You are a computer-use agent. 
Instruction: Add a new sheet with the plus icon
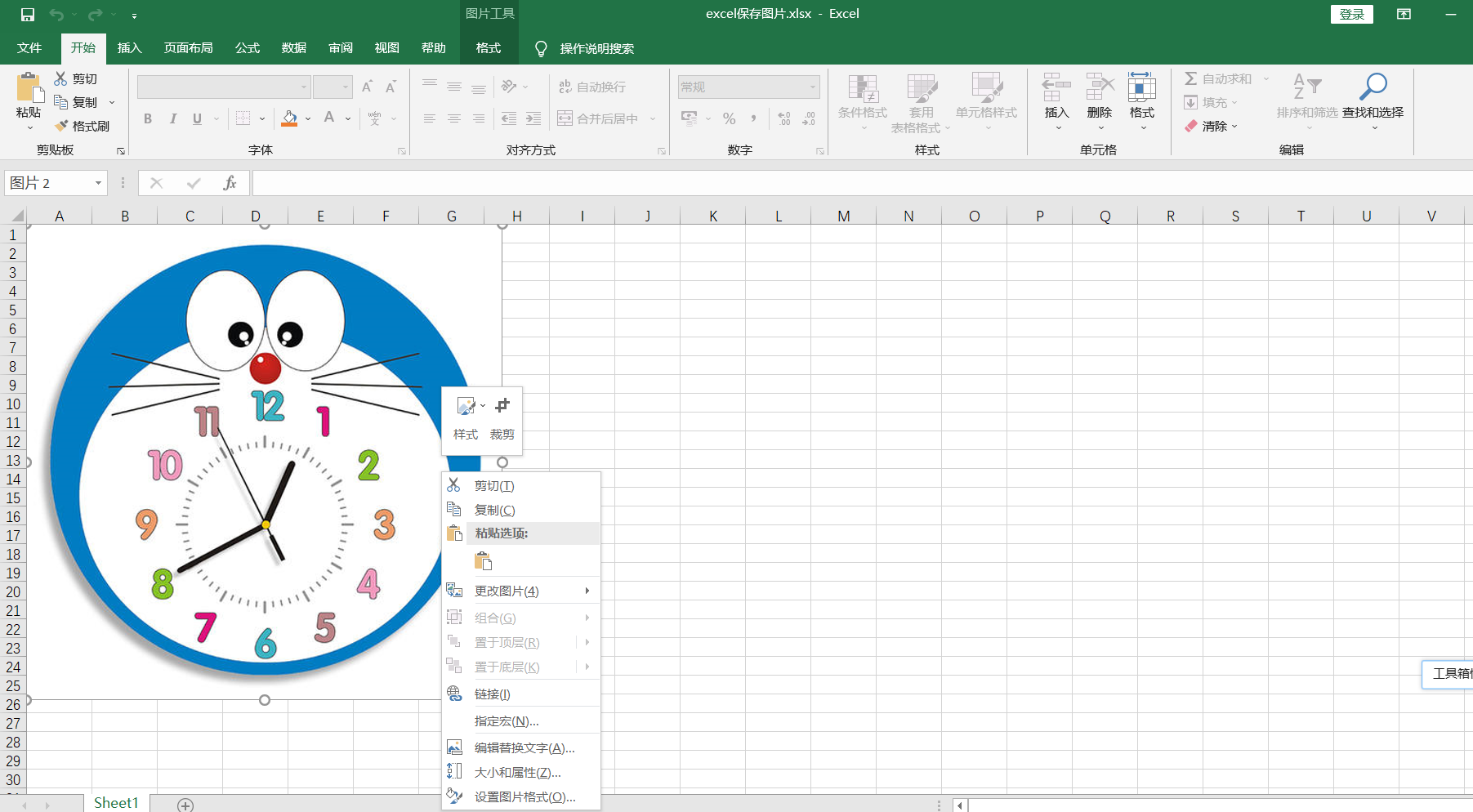coord(185,805)
